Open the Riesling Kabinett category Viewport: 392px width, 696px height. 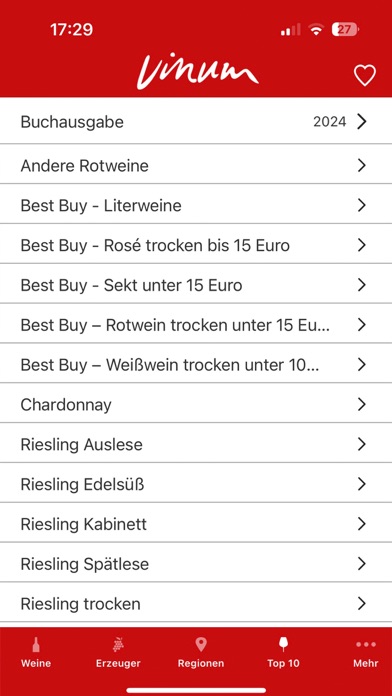[196, 524]
